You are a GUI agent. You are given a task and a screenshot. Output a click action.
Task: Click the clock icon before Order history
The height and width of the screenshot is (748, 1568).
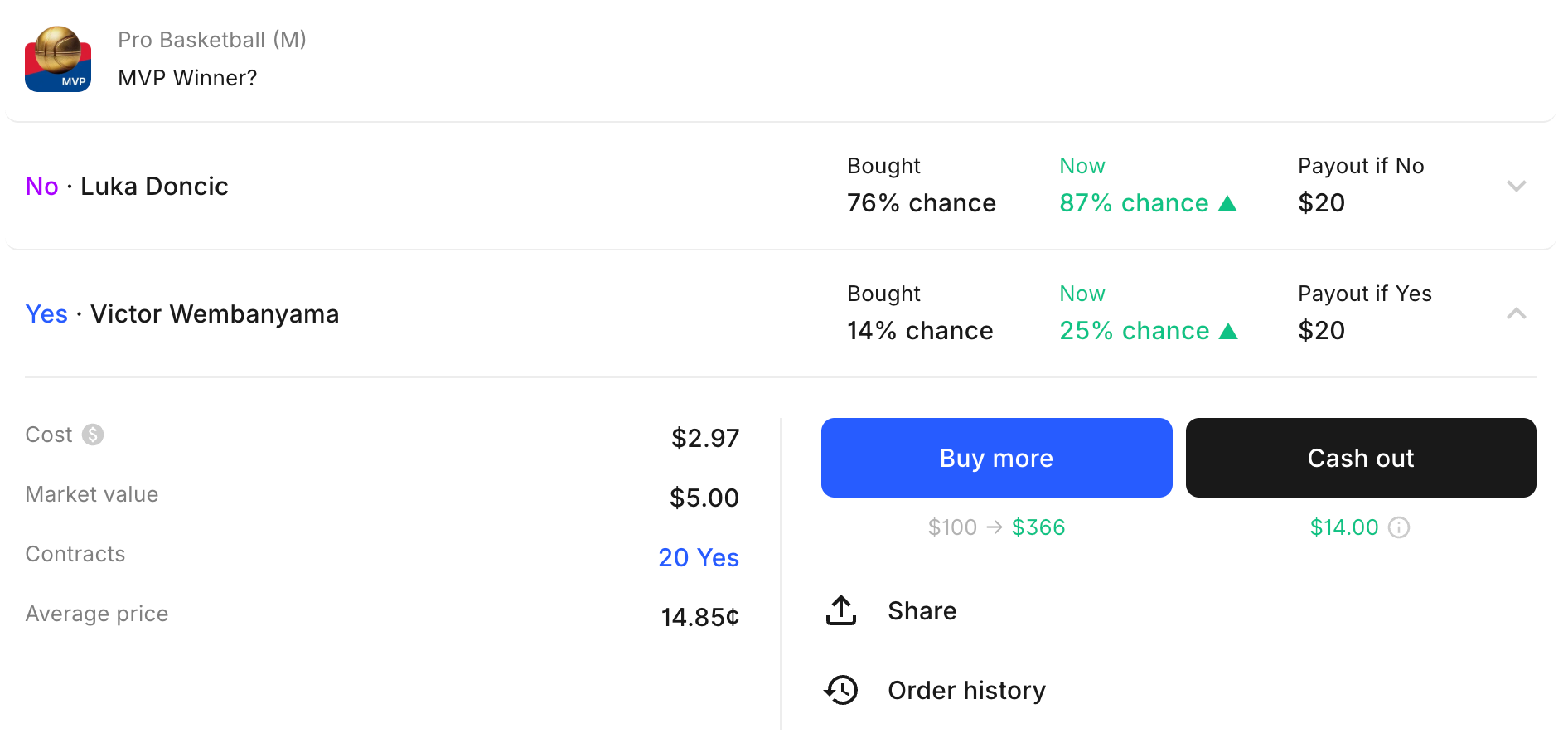click(840, 689)
